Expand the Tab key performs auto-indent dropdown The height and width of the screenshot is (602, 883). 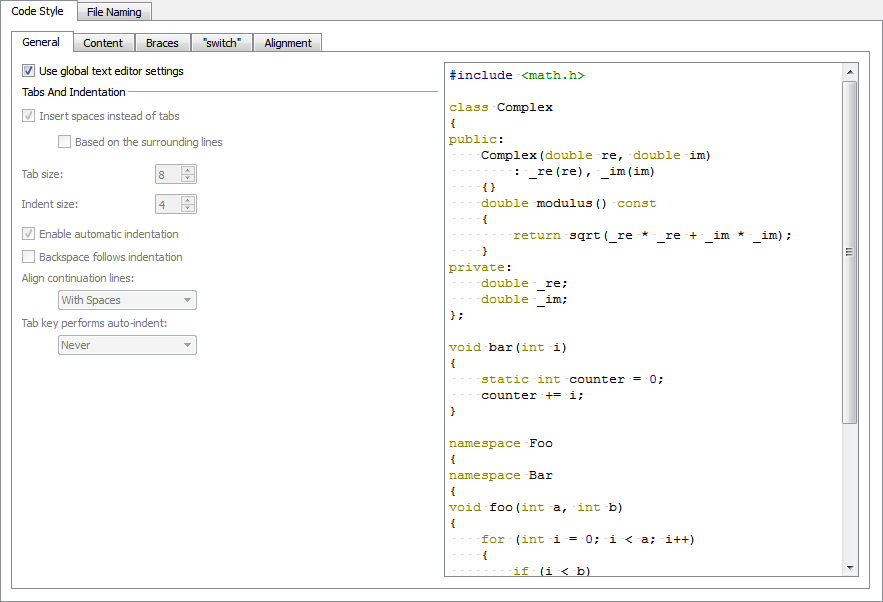pyautogui.click(x=127, y=345)
